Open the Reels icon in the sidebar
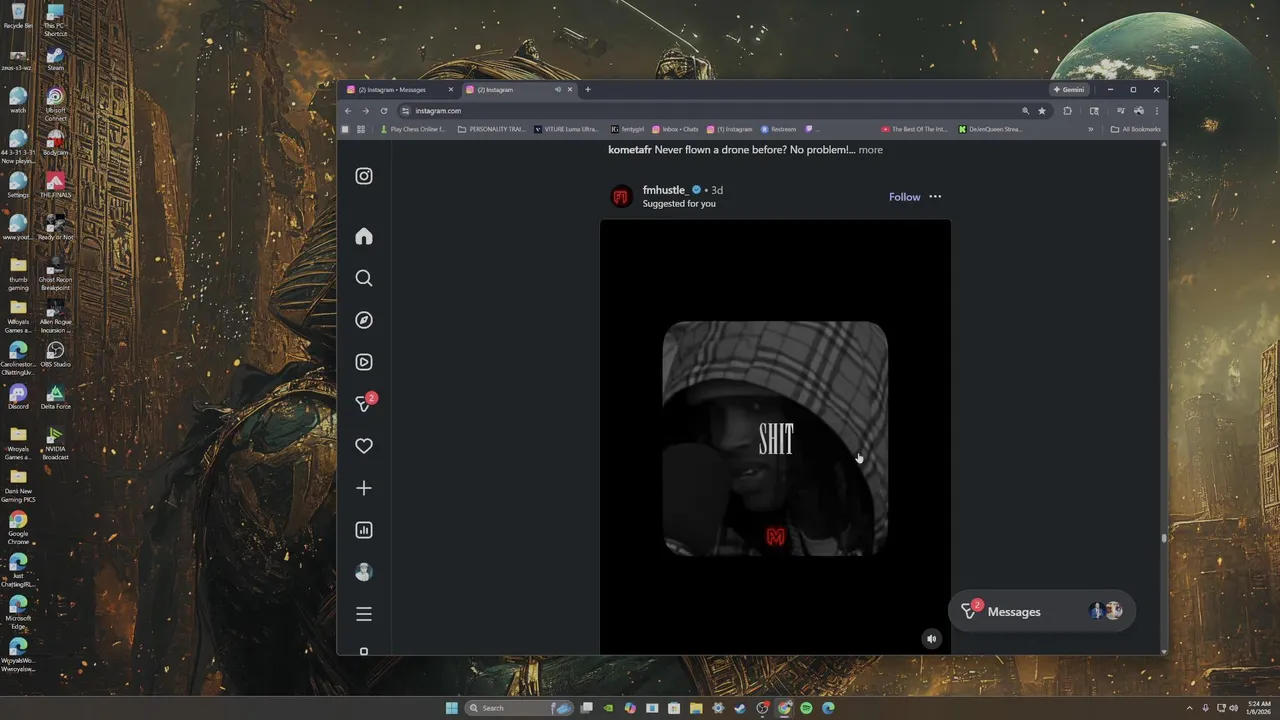Image resolution: width=1280 pixels, height=720 pixels. coord(364,362)
